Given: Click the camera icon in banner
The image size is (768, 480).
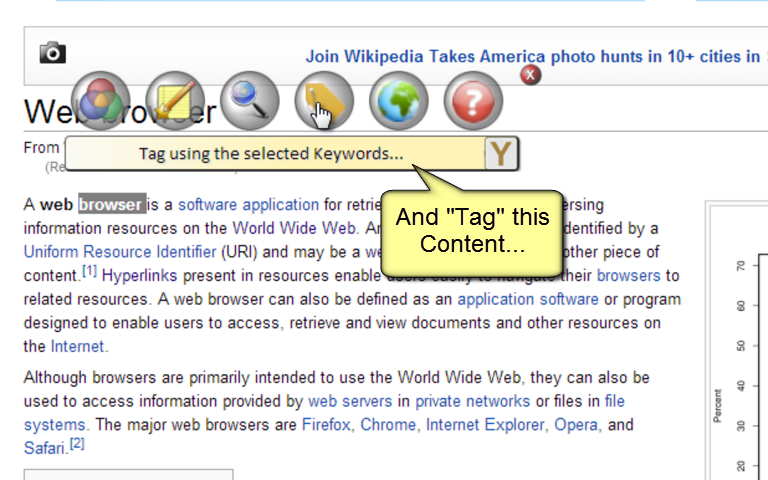Looking at the screenshot, I should point(52,52).
